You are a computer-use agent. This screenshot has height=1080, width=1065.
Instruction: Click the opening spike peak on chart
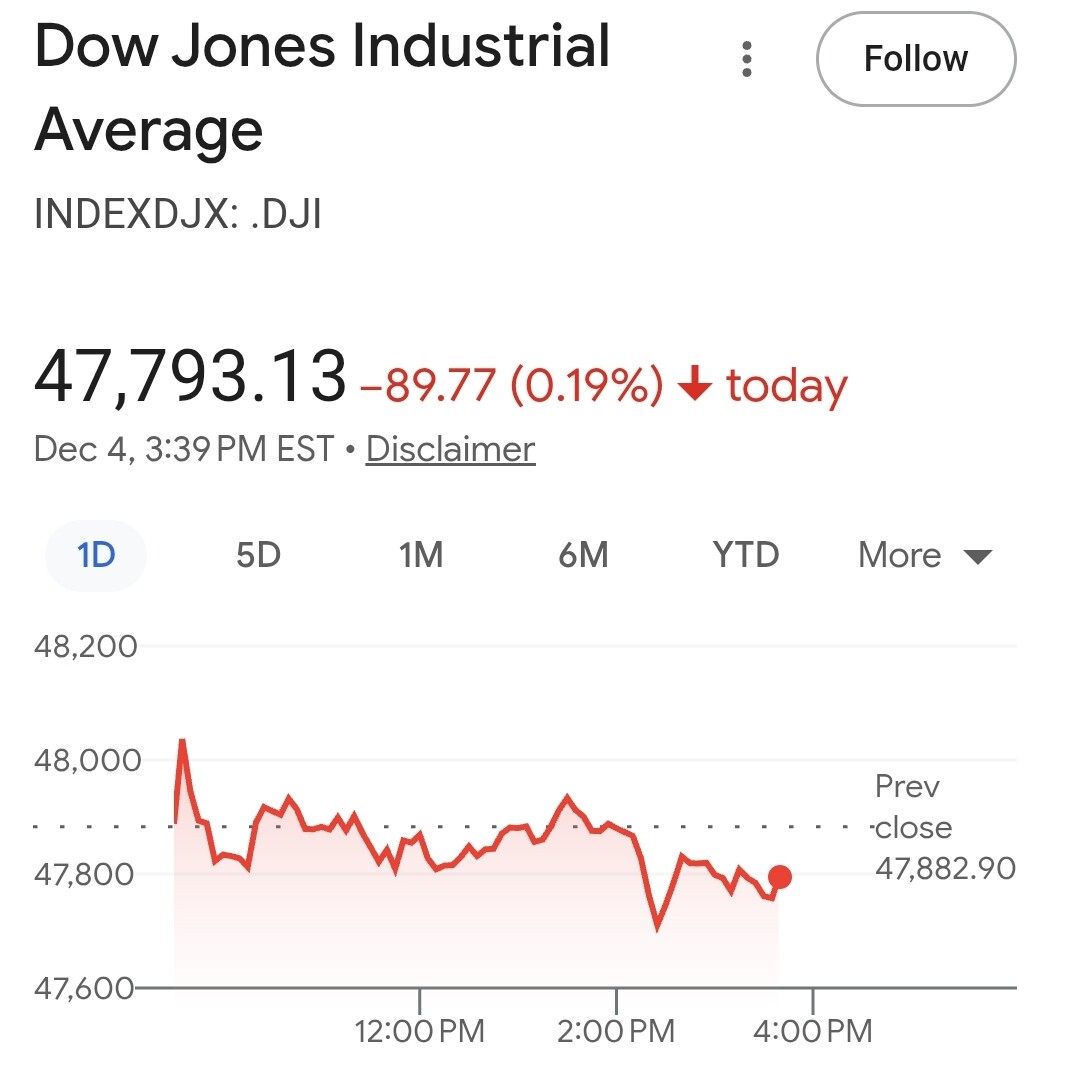pos(182,742)
